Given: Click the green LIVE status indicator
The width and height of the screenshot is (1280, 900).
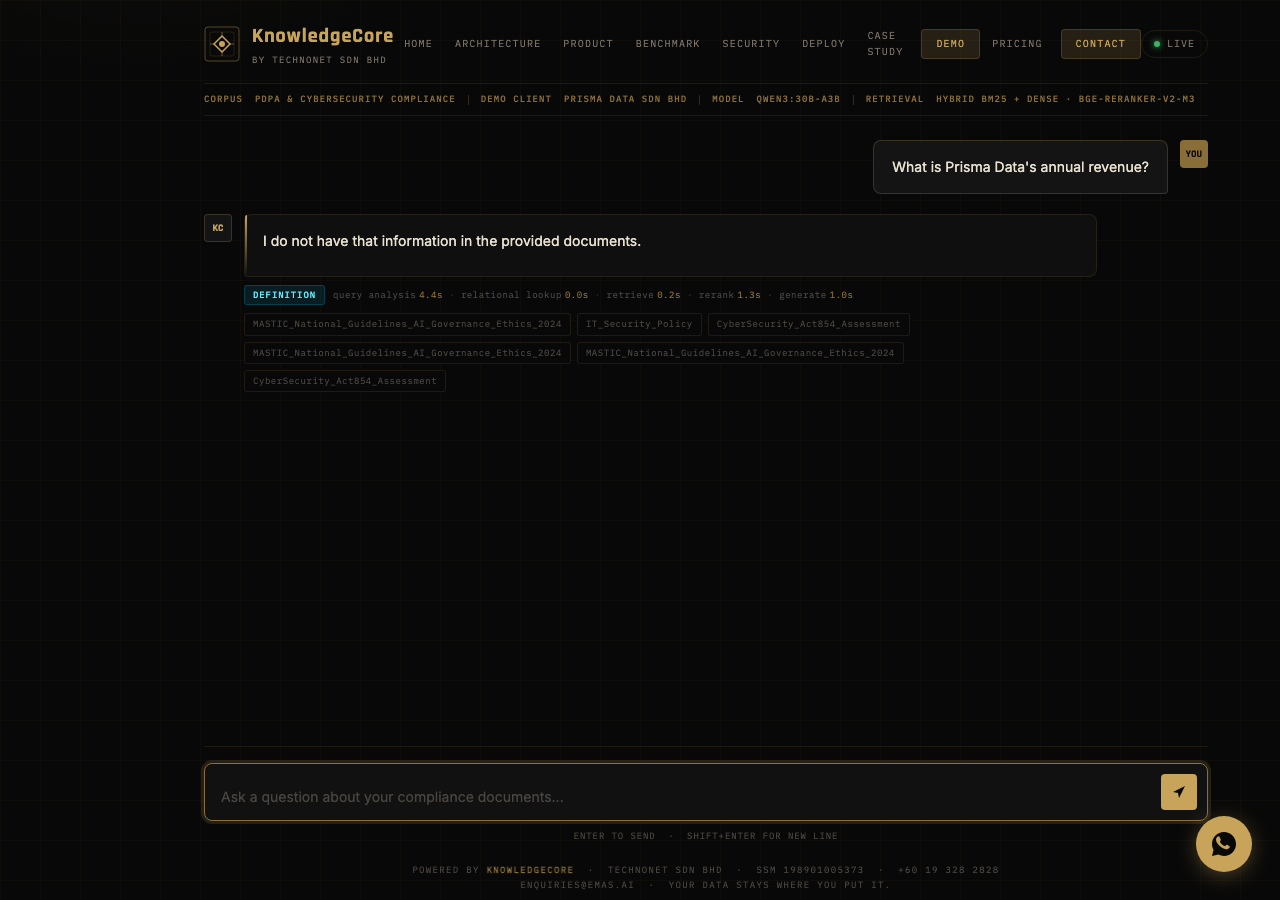Looking at the screenshot, I should pyautogui.click(x=1175, y=44).
